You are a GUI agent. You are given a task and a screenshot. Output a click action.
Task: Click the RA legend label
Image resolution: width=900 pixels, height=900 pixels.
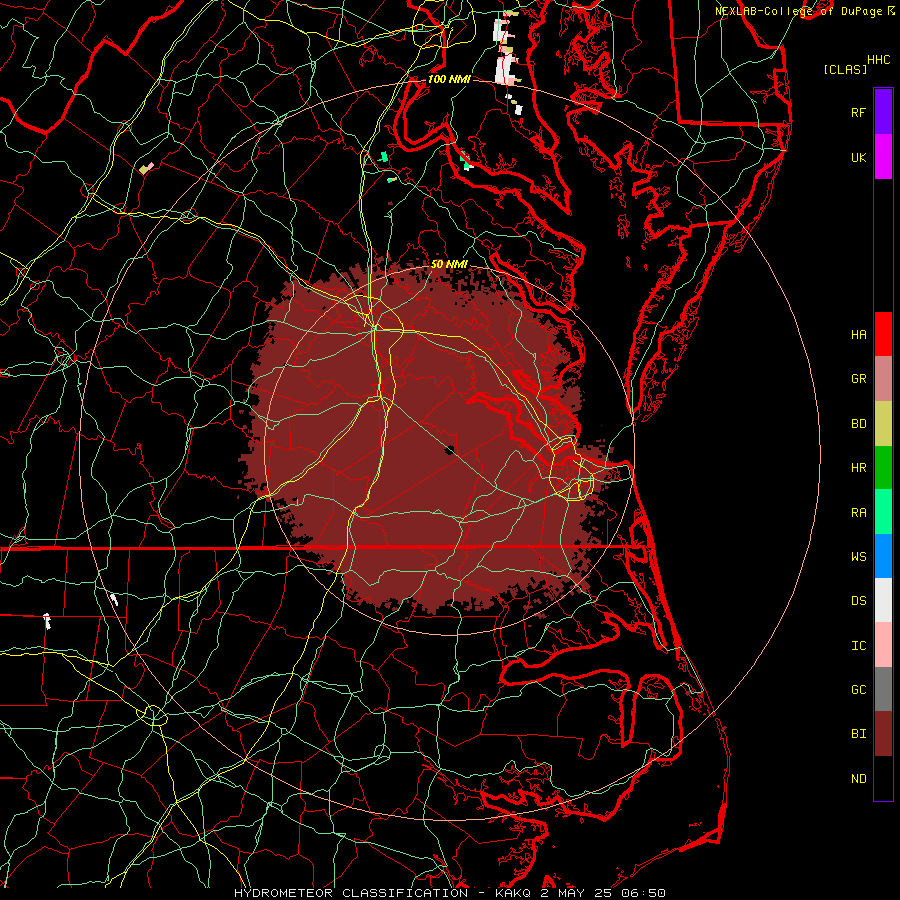click(858, 512)
